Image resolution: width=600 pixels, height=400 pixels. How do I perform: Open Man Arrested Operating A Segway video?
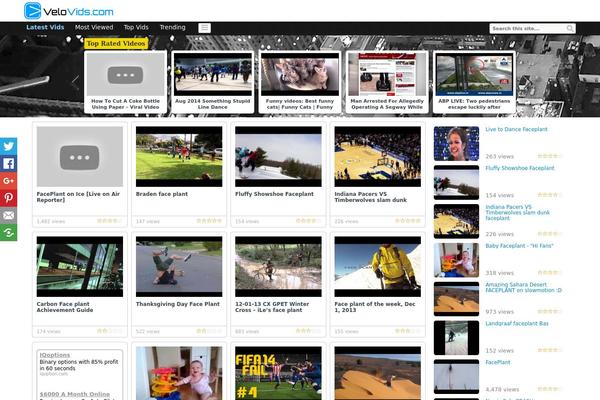[x=387, y=82]
